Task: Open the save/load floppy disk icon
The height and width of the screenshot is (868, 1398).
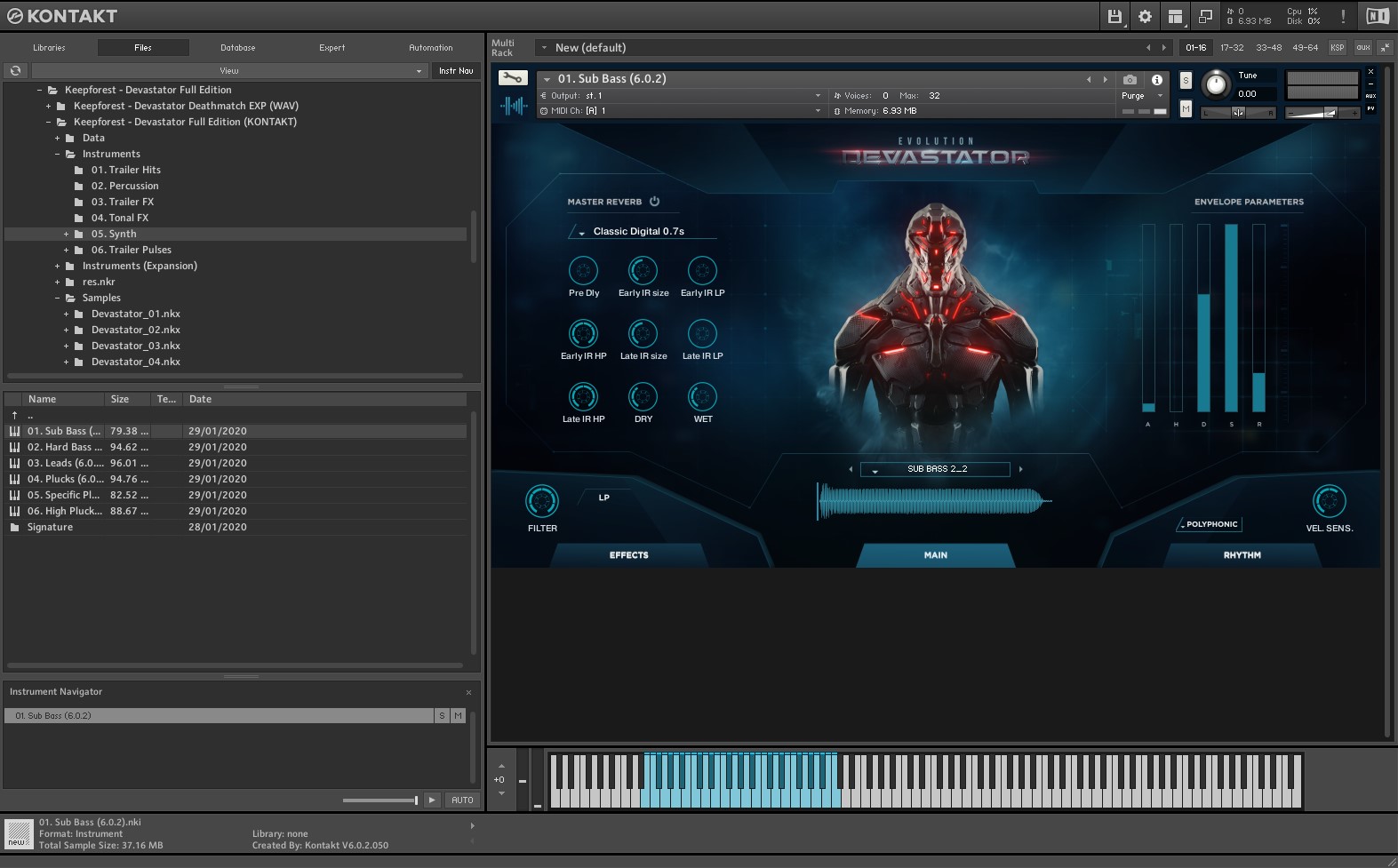Action: [1114, 16]
